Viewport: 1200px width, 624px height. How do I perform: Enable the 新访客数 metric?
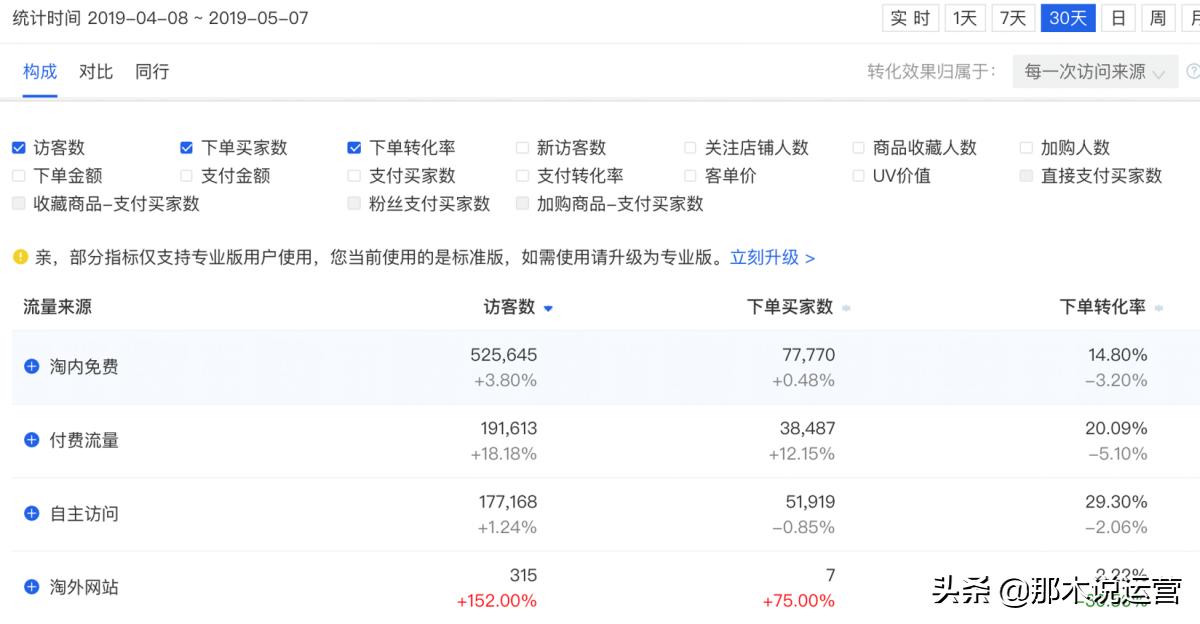522,147
